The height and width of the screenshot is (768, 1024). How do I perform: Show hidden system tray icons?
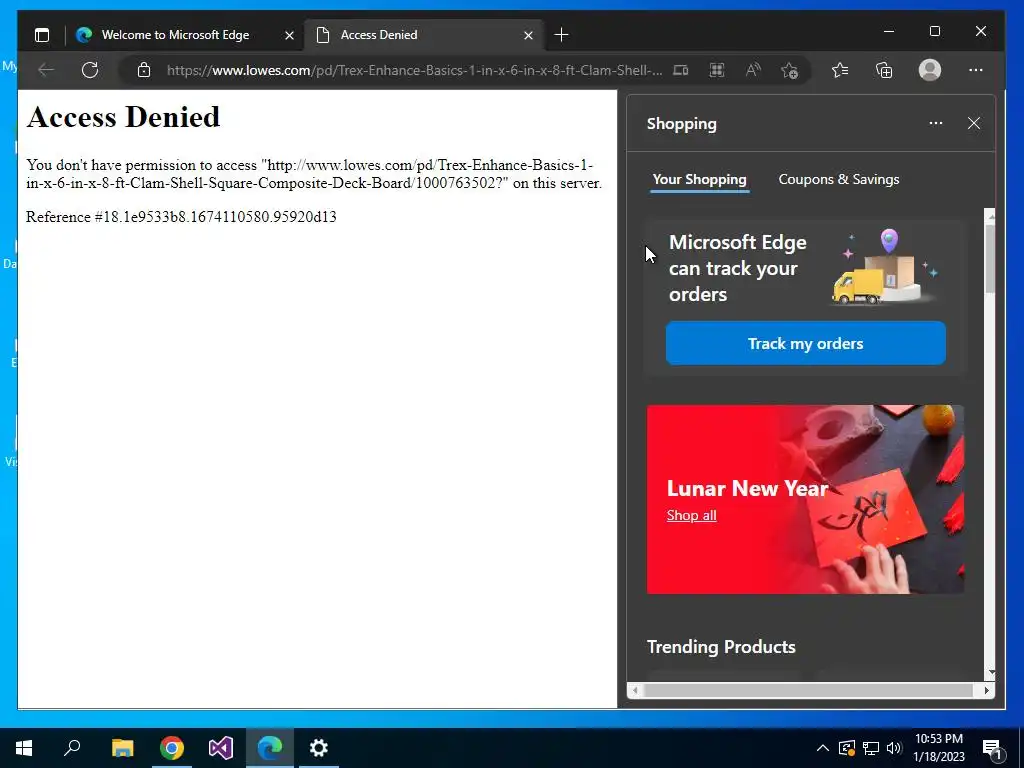(823, 748)
